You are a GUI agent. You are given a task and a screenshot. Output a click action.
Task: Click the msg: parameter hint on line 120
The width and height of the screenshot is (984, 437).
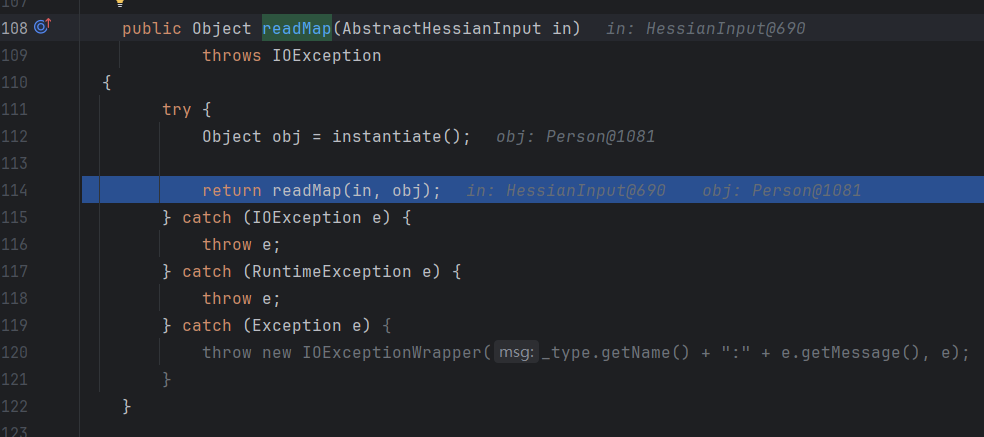516,352
